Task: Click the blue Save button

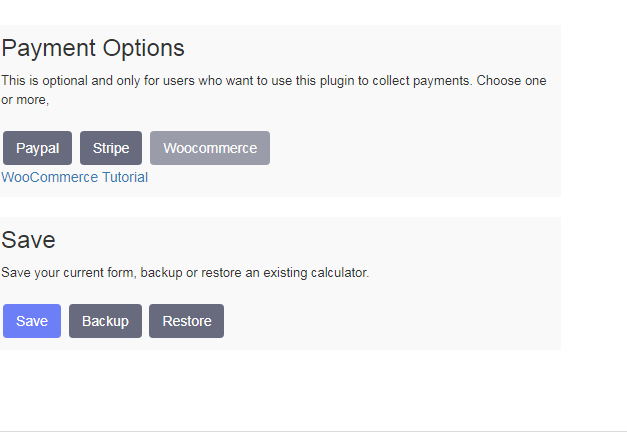Action: click(32, 321)
